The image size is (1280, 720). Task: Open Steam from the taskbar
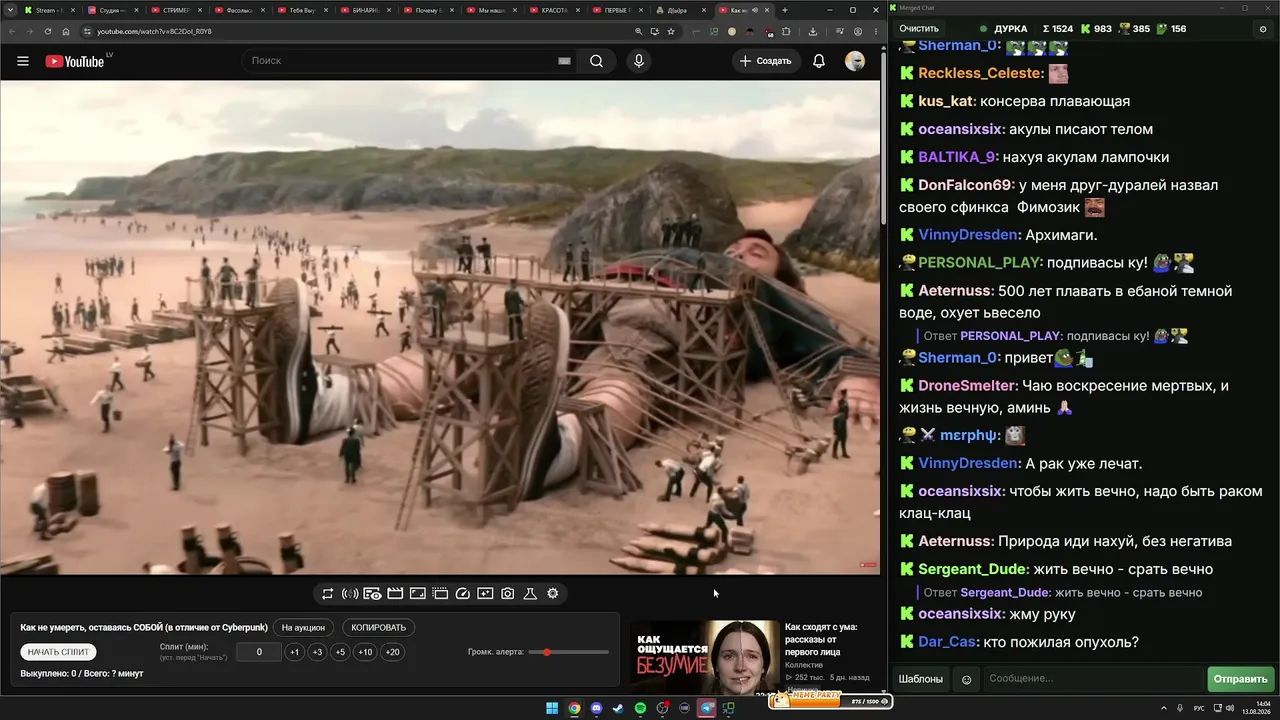(x=618, y=709)
